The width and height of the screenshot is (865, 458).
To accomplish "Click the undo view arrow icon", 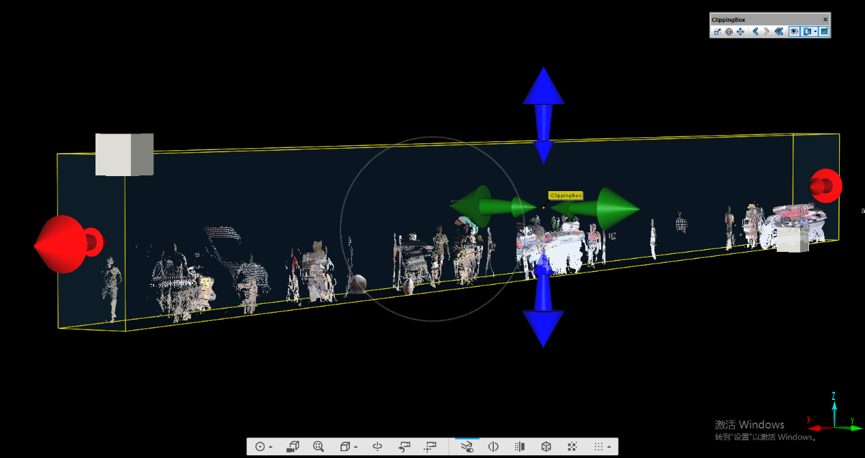I will click(x=404, y=447).
